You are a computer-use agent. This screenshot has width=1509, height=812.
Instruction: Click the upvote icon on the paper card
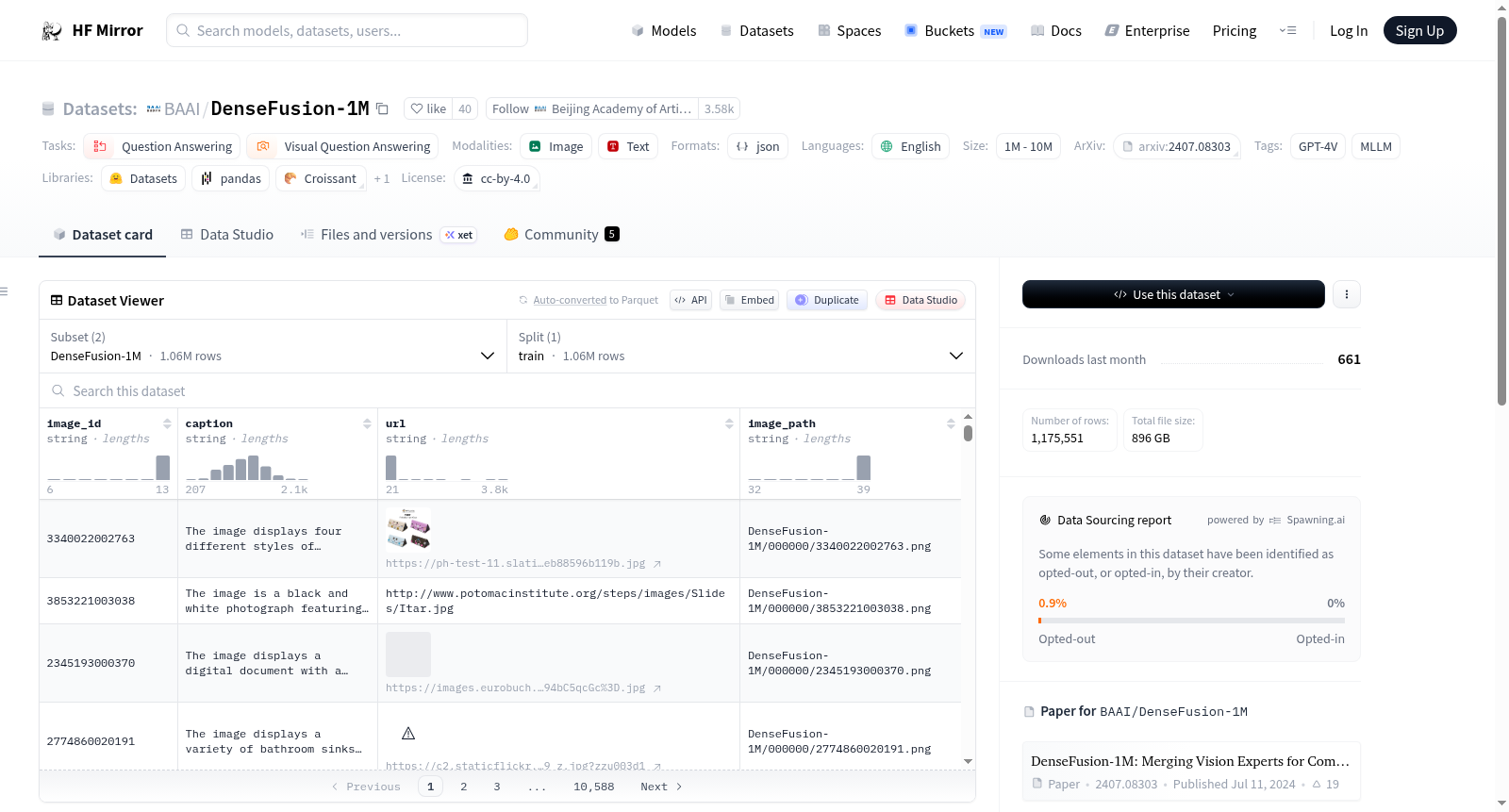pyautogui.click(x=1317, y=784)
